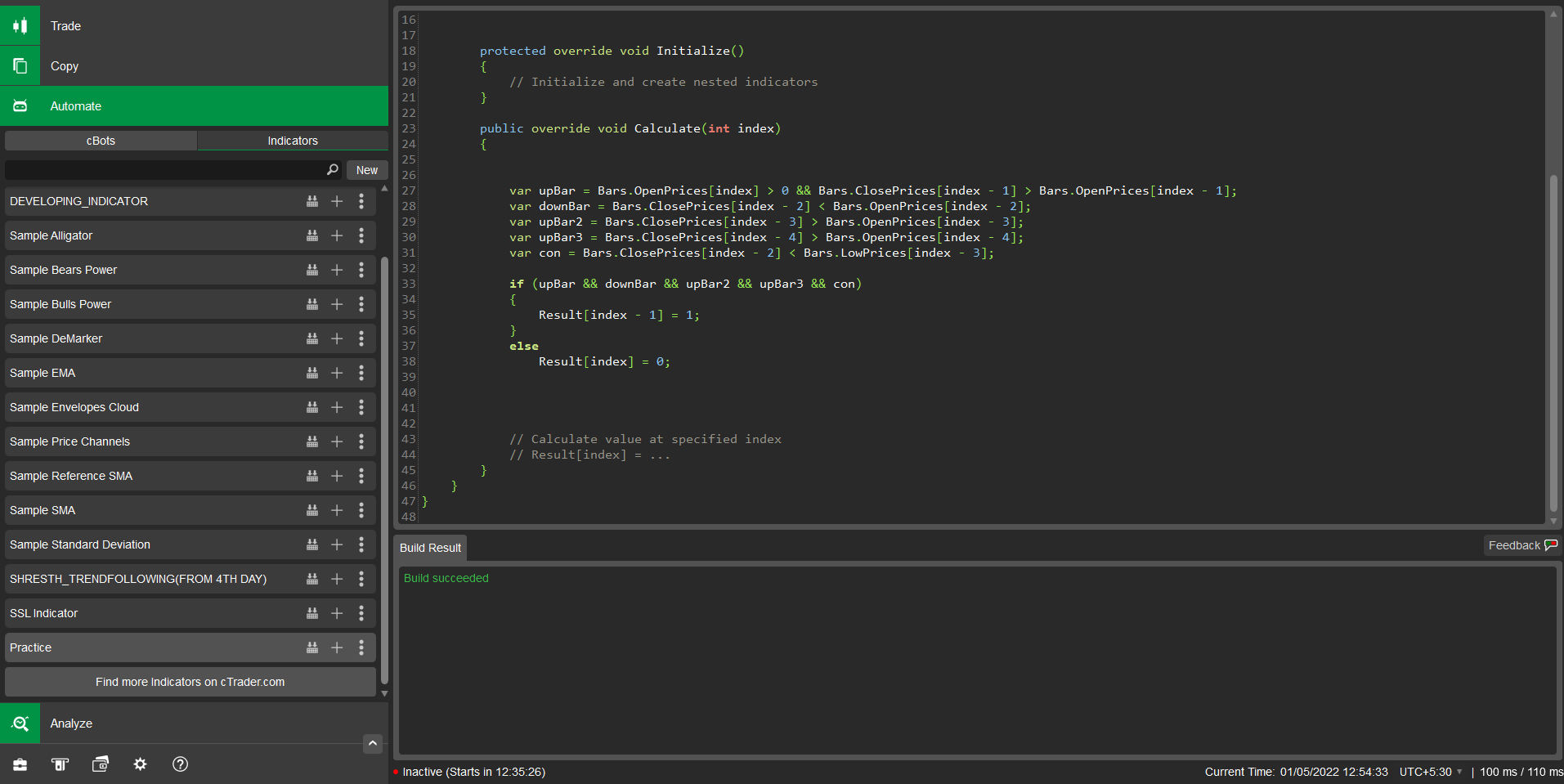Switch to the cBots tab
The width and height of the screenshot is (1564, 784).
click(x=101, y=141)
